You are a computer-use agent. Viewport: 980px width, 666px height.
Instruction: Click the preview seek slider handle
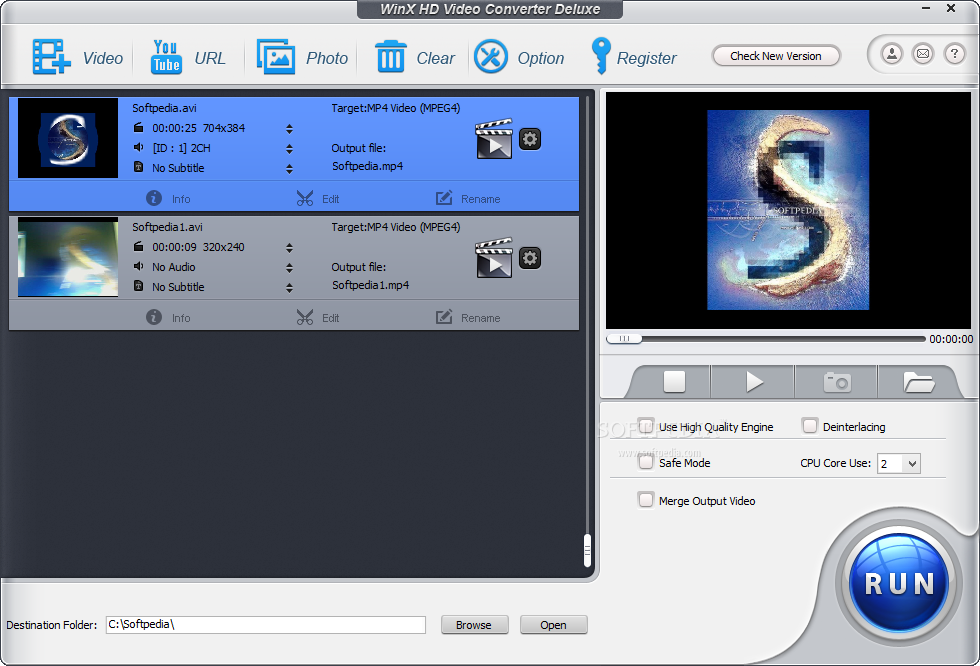[x=624, y=339]
